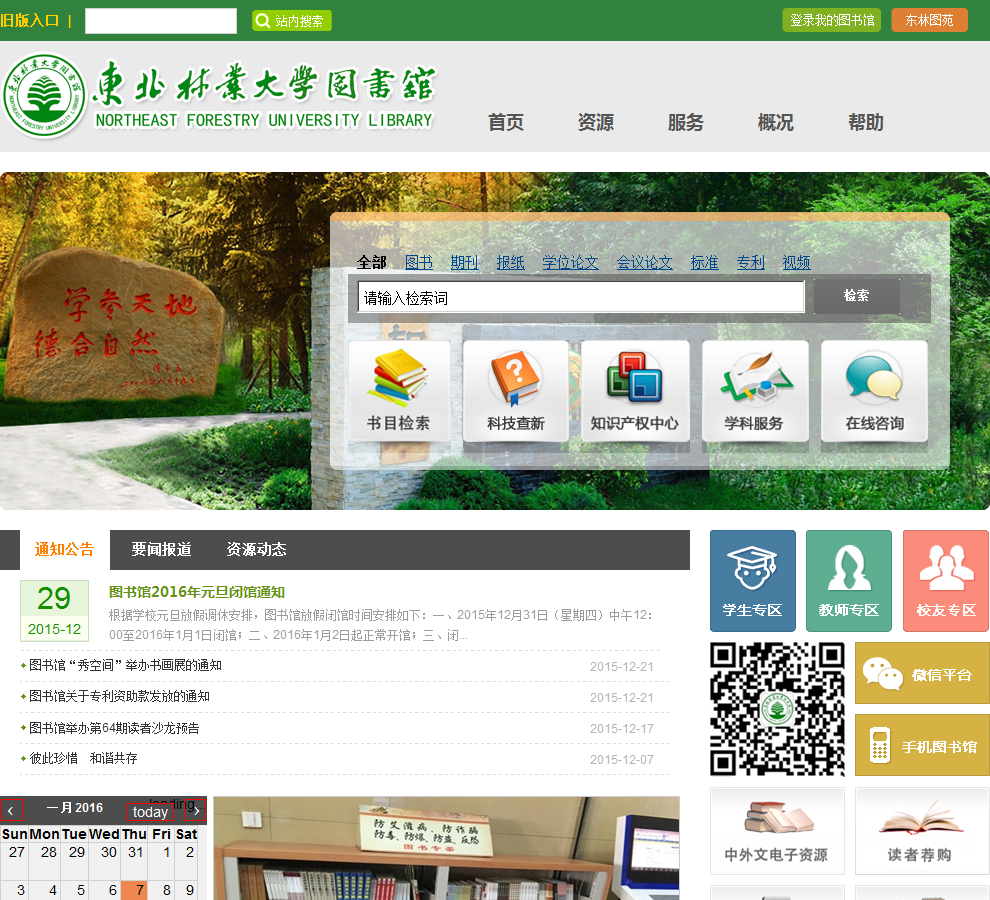Open the 图书馆“秀空间”举办书画展的通知 notice

point(126,665)
